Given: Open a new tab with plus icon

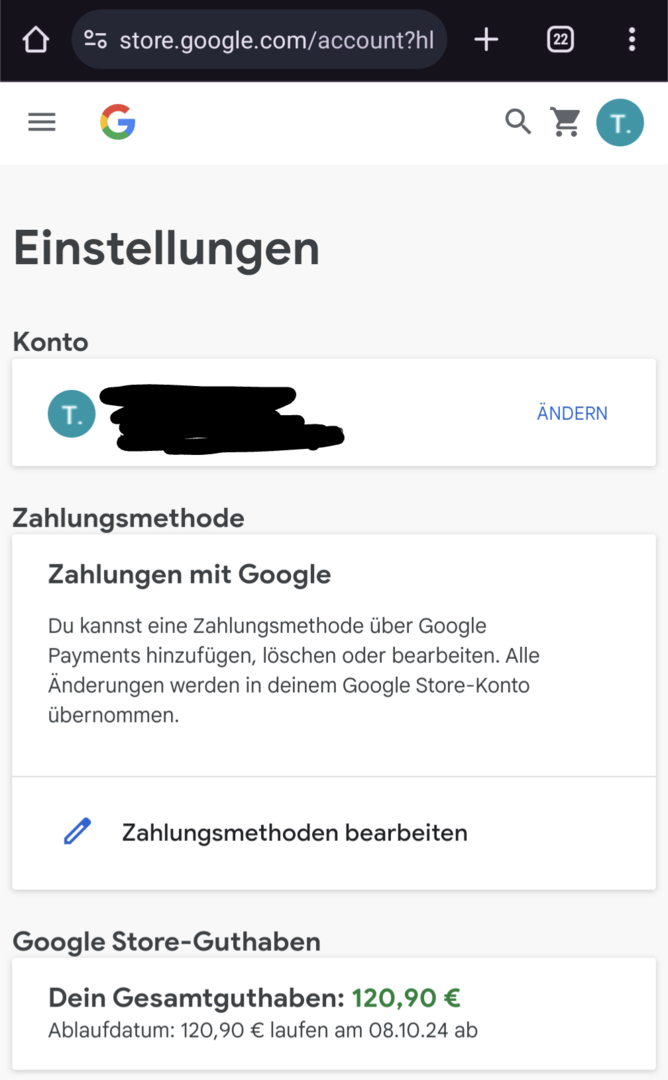Looking at the screenshot, I should point(486,40).
